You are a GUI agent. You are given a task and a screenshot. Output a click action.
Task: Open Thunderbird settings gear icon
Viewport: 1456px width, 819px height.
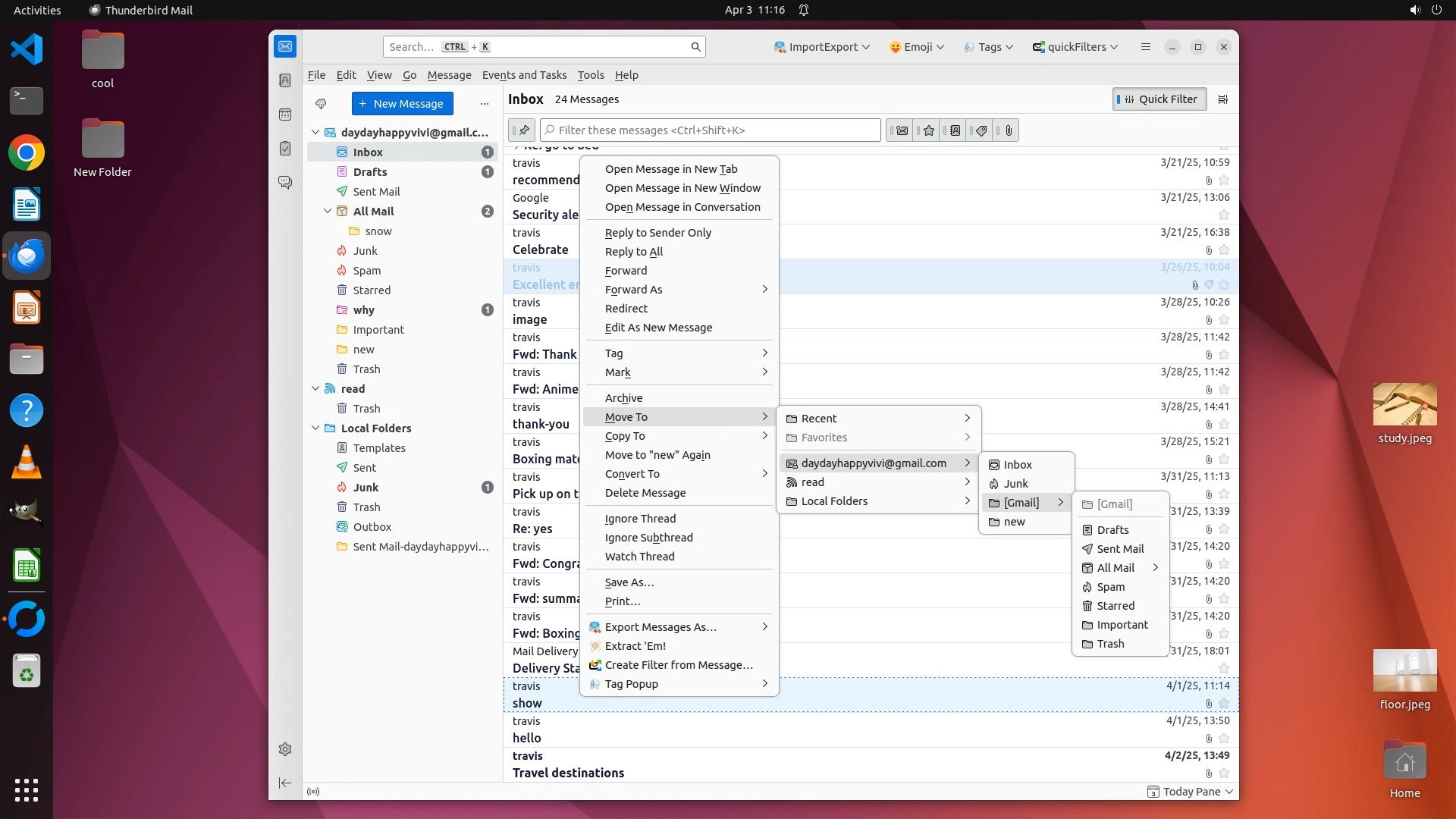click(285, 749)
